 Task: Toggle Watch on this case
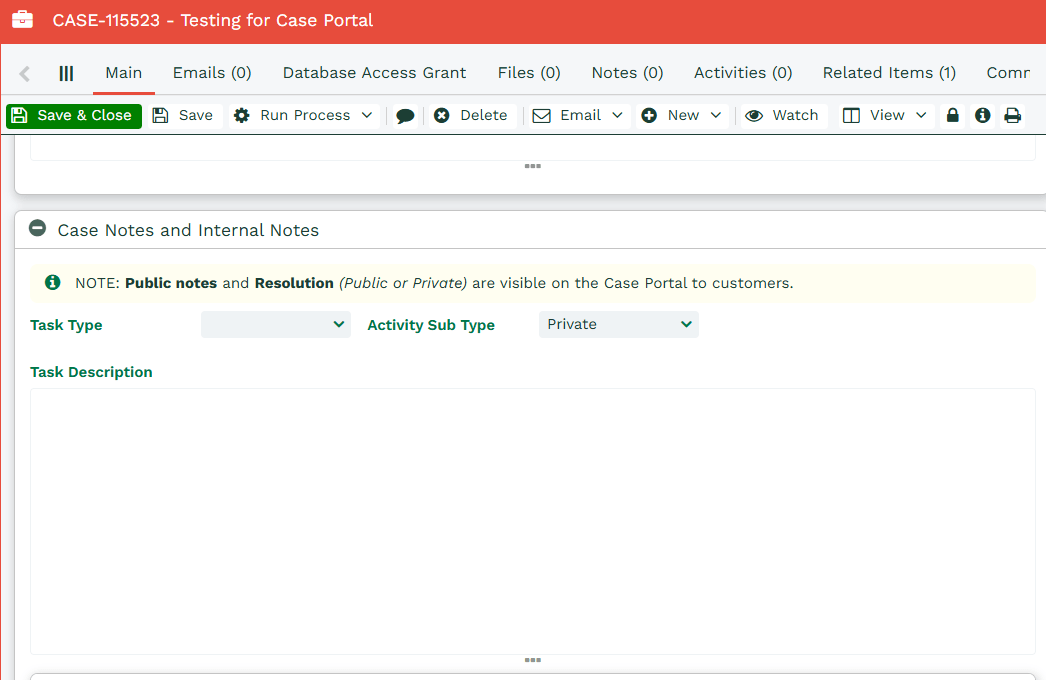pos(782,115)
